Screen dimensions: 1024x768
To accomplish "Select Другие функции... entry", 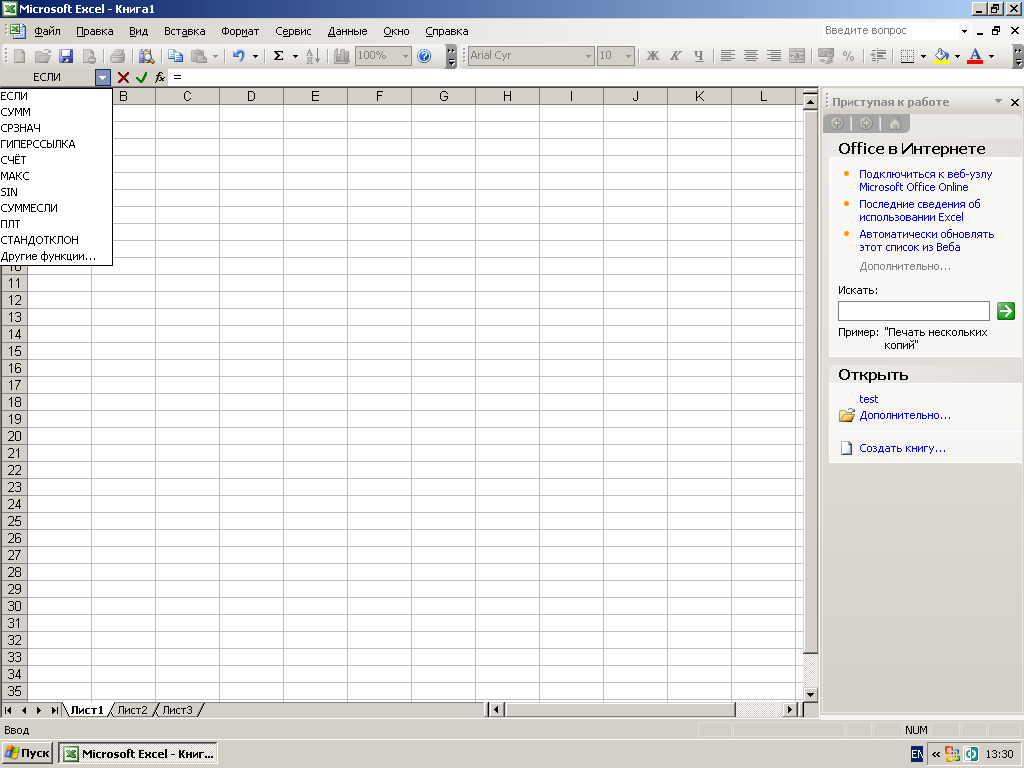I will (x=56, y=256).
